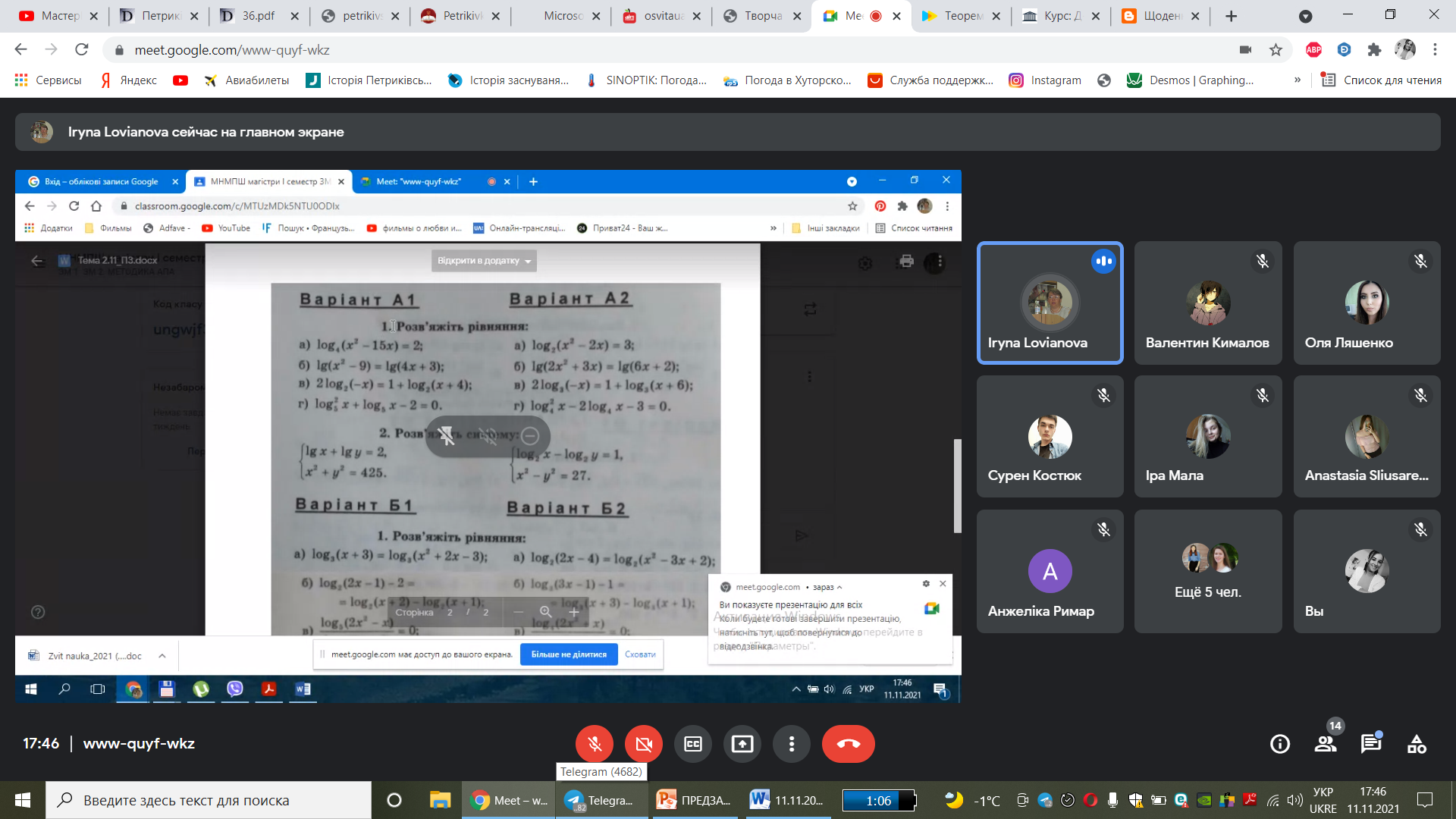Click camera permission icon in address bar
The height and width of the screenshot is (819, 1456).
pos(1245,50)
